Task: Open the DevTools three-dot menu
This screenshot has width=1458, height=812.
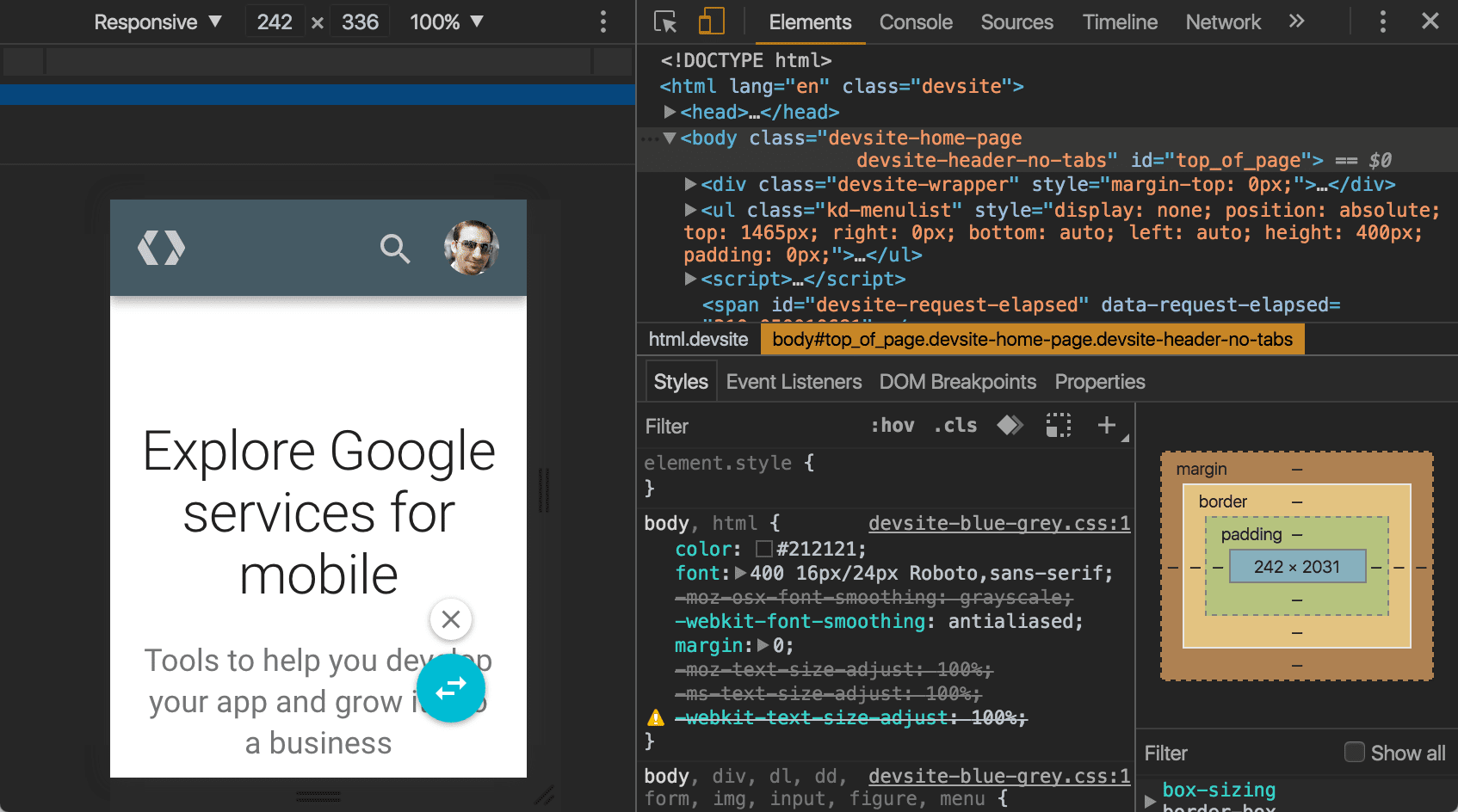Action: tap(1382, 22)
